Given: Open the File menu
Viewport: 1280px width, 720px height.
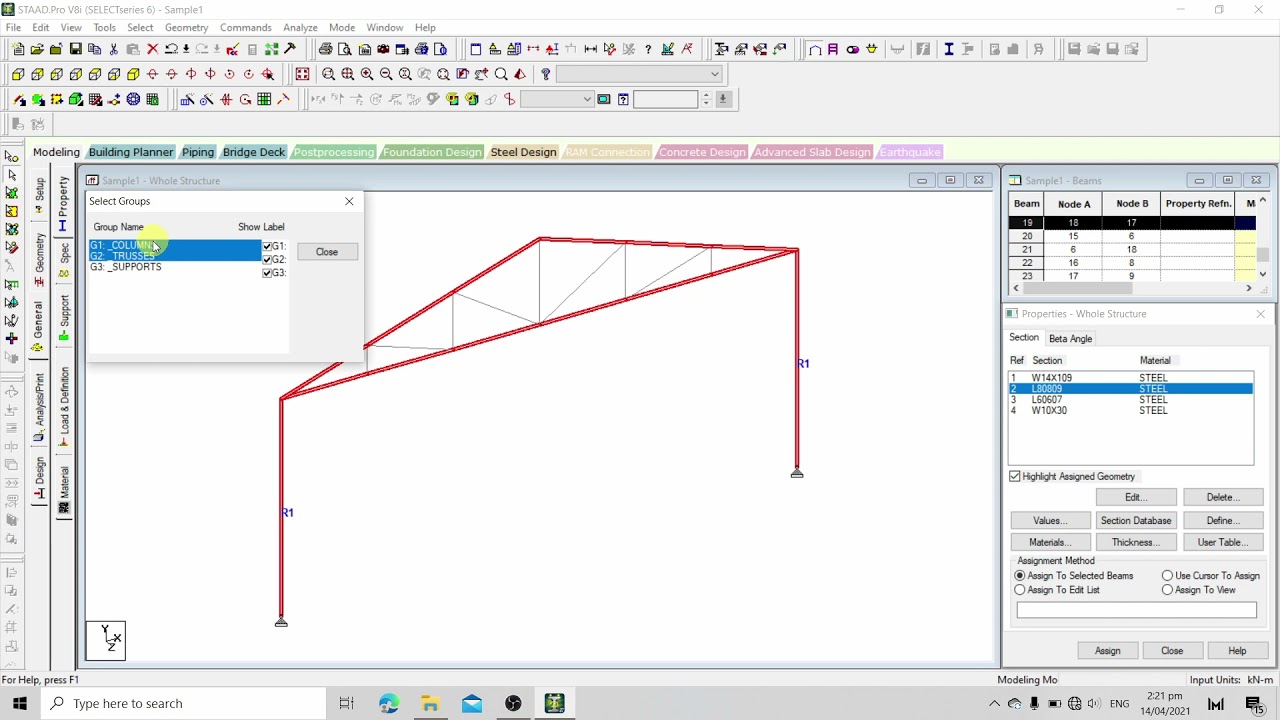Looking at the screenshot, I should tap(14, 27).
